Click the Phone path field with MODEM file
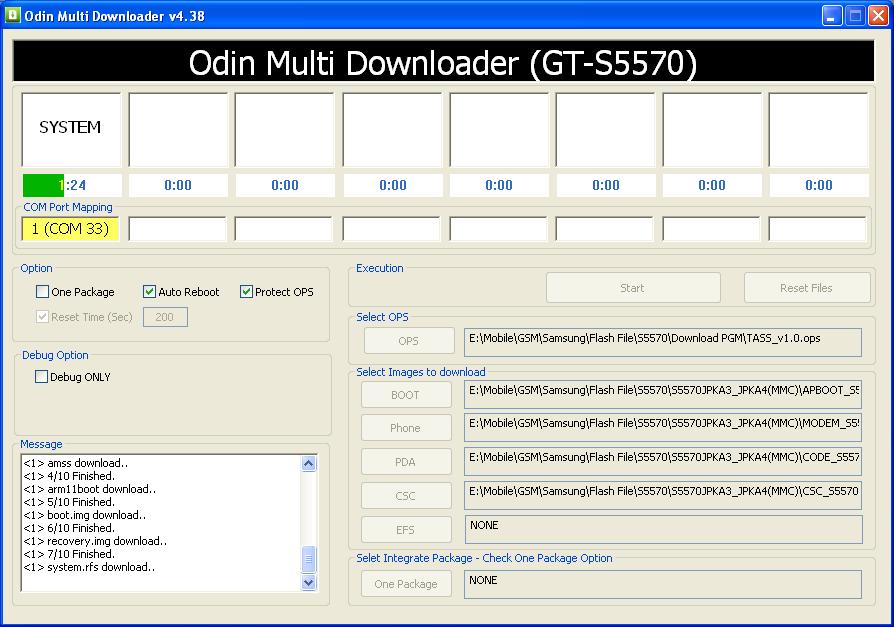 (663, 428)
